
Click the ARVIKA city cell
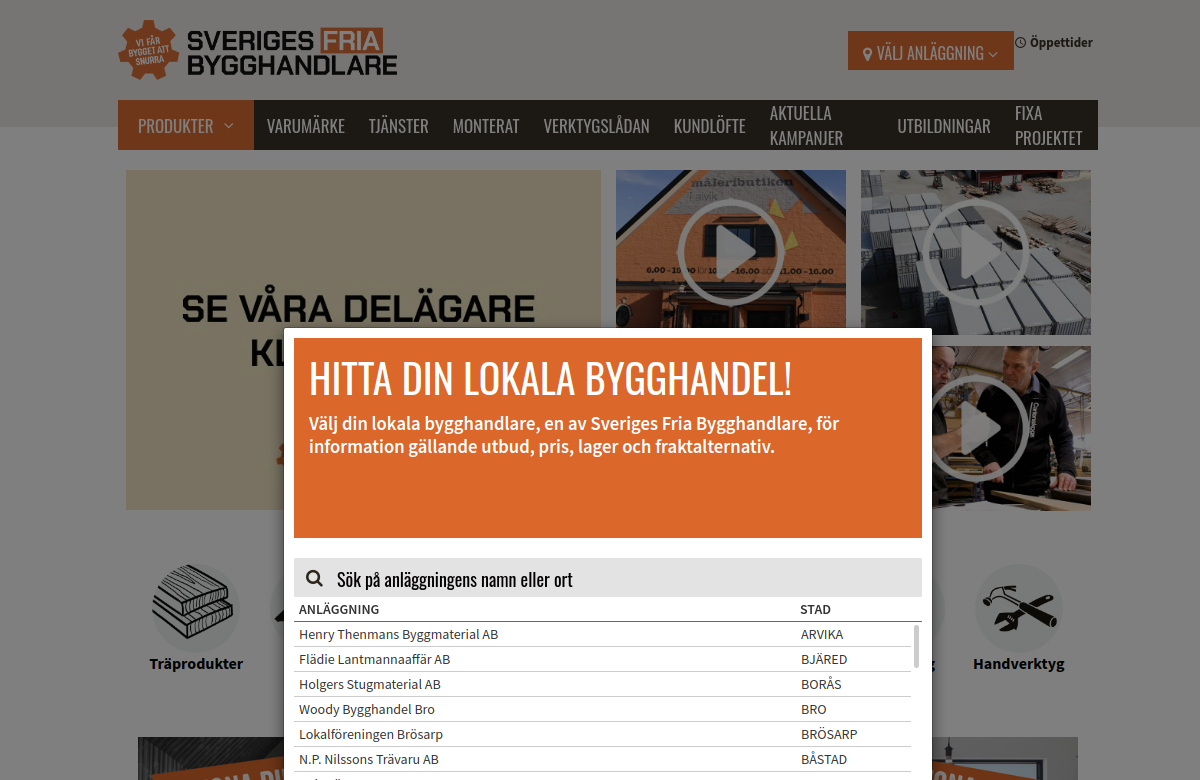pyautogui.click(x=822, y=634)
